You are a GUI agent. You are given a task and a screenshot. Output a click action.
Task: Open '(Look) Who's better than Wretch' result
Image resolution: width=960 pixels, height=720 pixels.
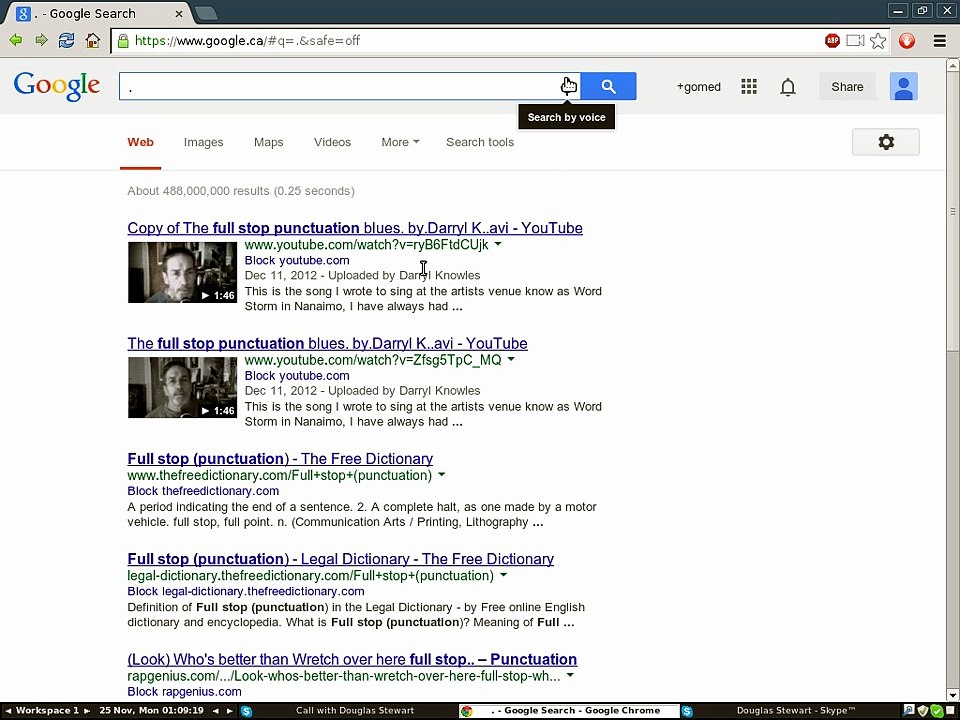[352, 659]
